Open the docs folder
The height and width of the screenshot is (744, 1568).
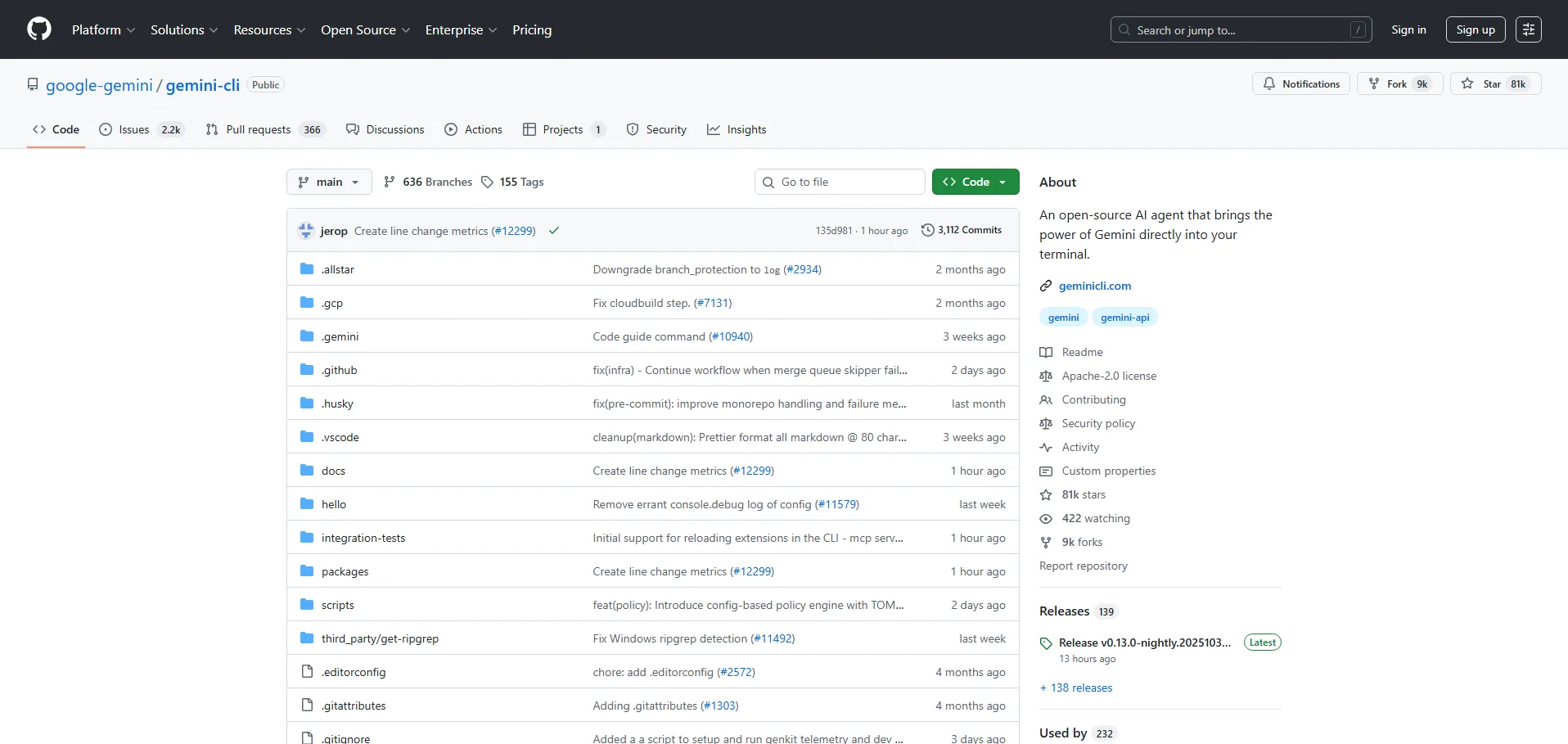(x=333, y=471)
